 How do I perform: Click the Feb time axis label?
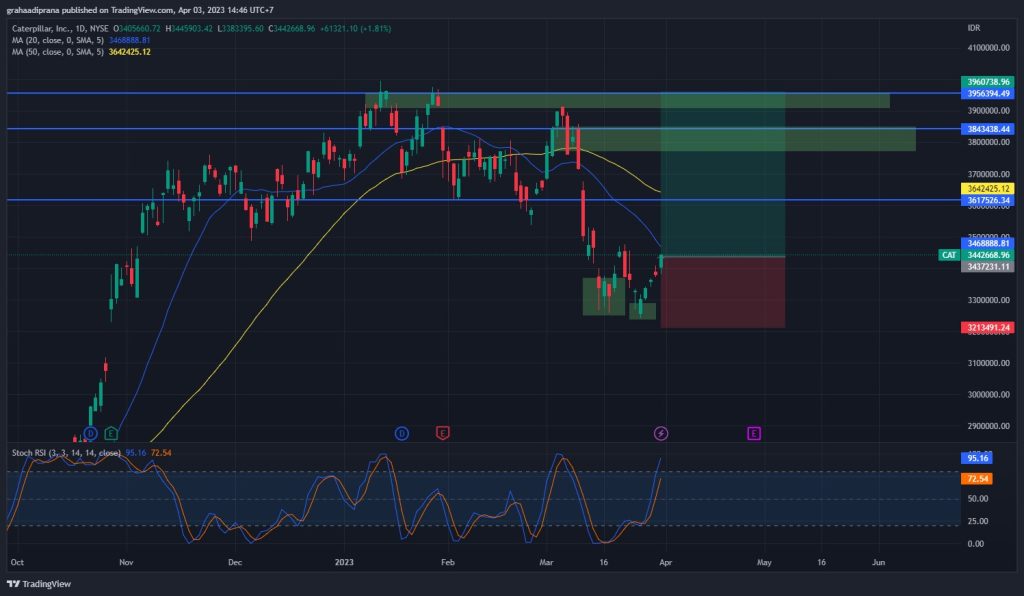tap(447, 562)
